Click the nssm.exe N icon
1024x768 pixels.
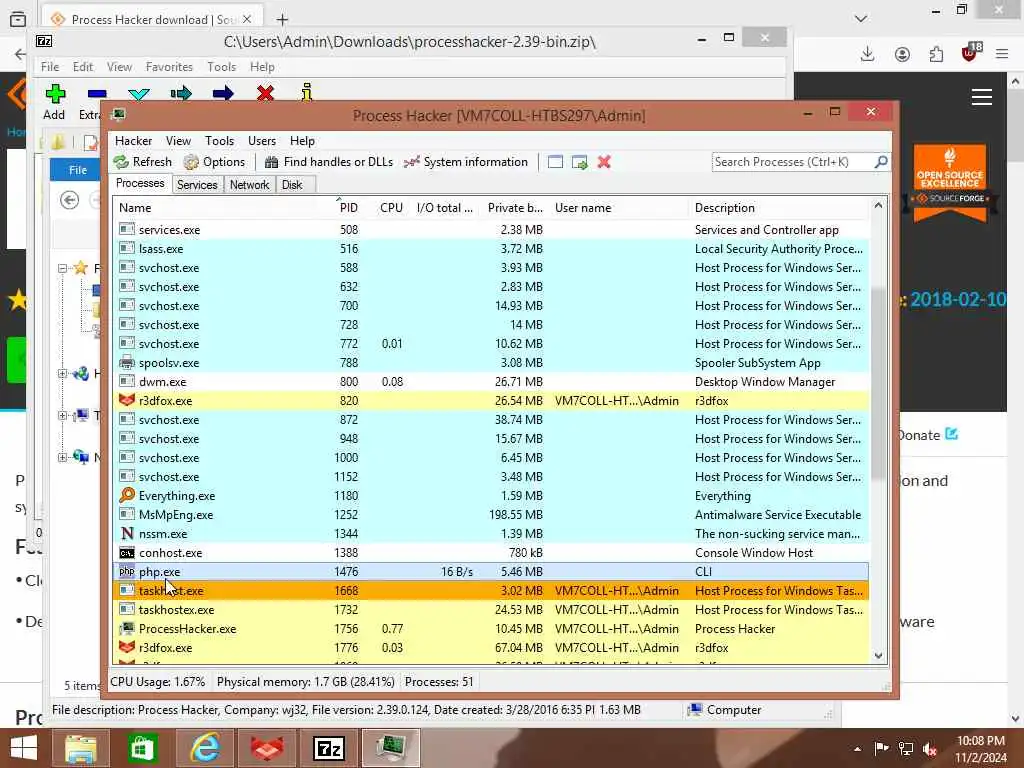127,534
